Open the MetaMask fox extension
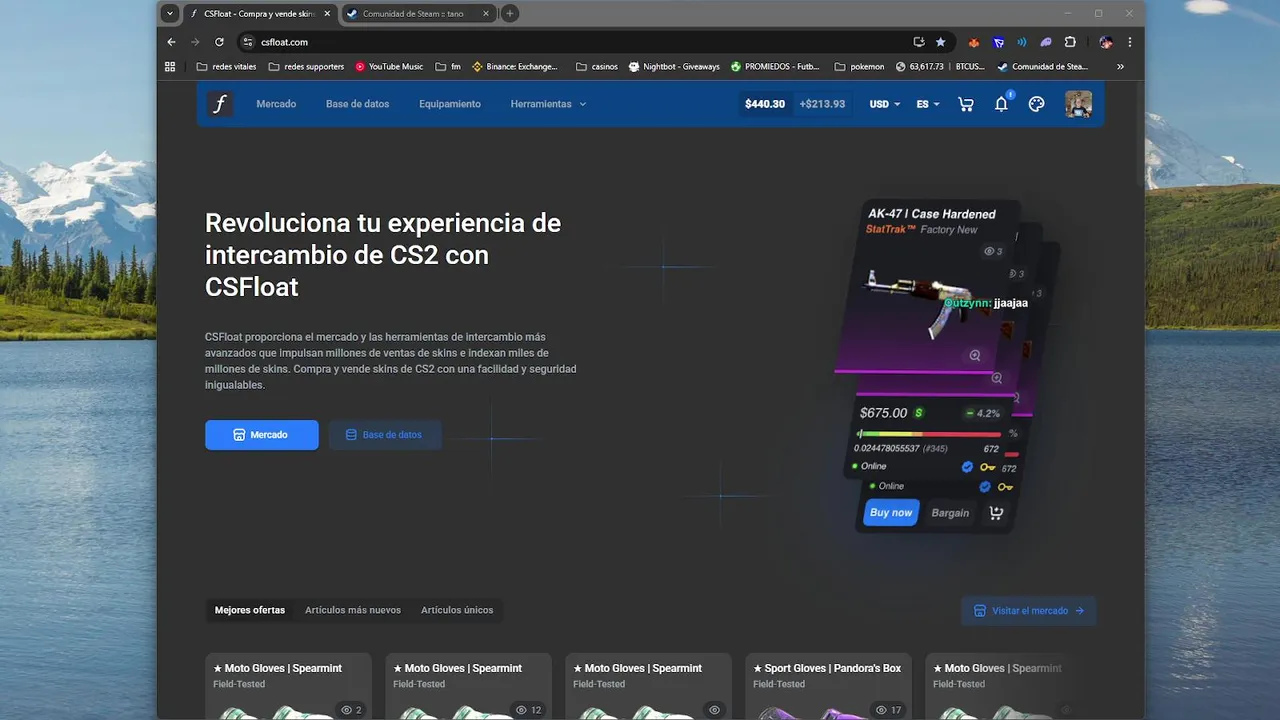 pyautogui.click(x=974, y=42)
